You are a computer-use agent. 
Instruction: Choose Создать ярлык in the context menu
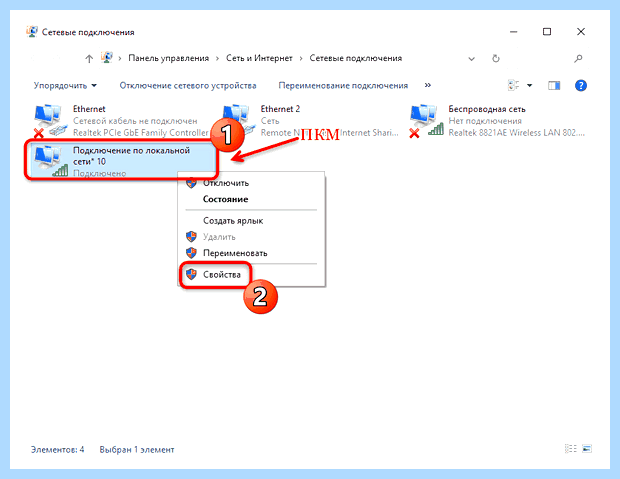click(x=251, y=220)
